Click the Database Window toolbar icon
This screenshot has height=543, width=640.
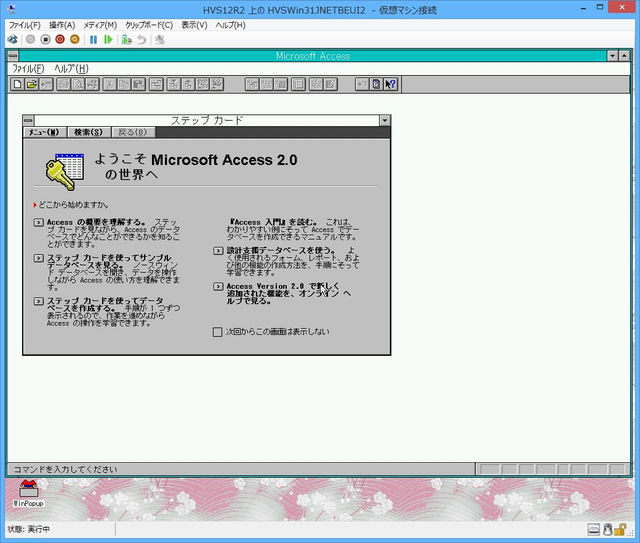coord(298,84)
